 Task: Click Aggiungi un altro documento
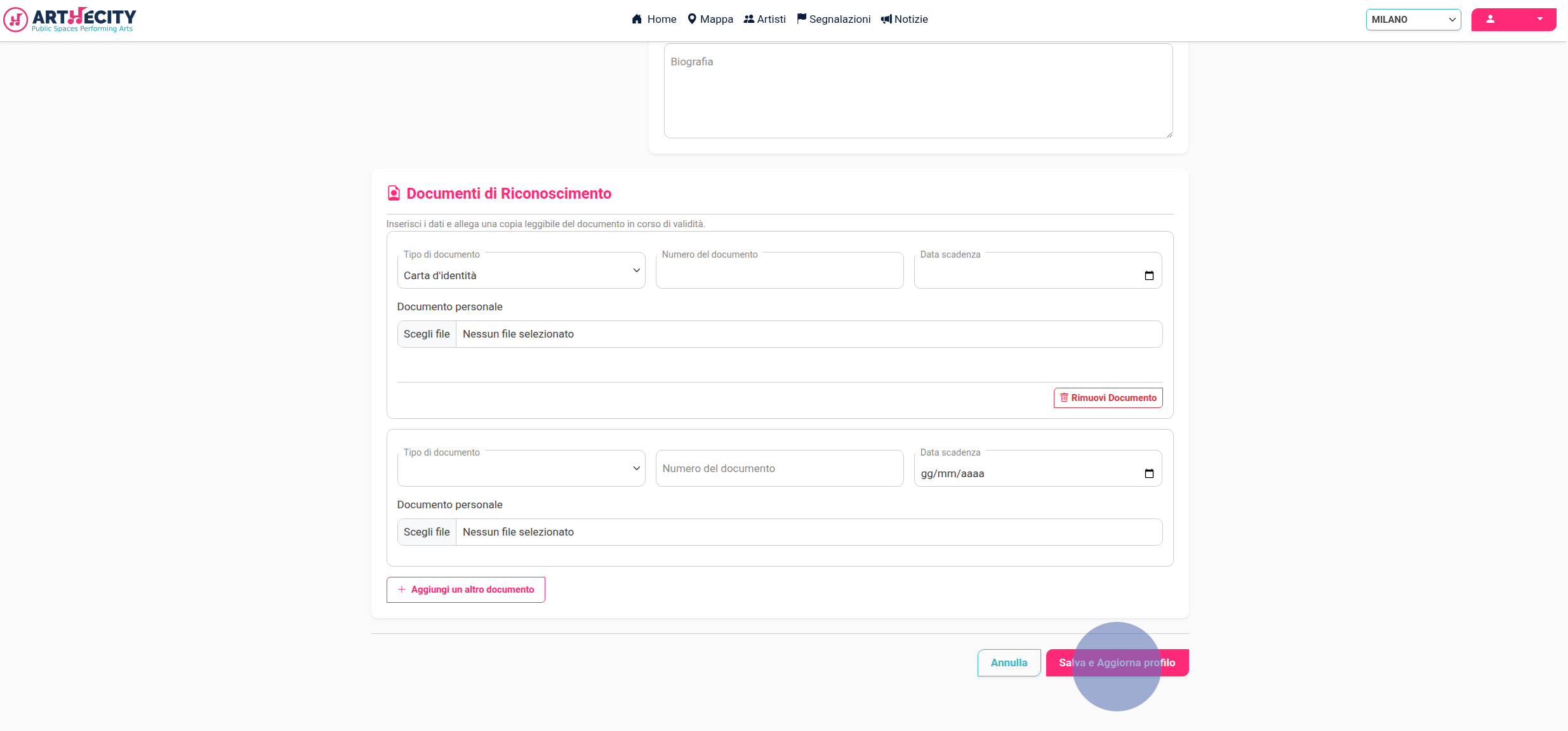[466, 589]
